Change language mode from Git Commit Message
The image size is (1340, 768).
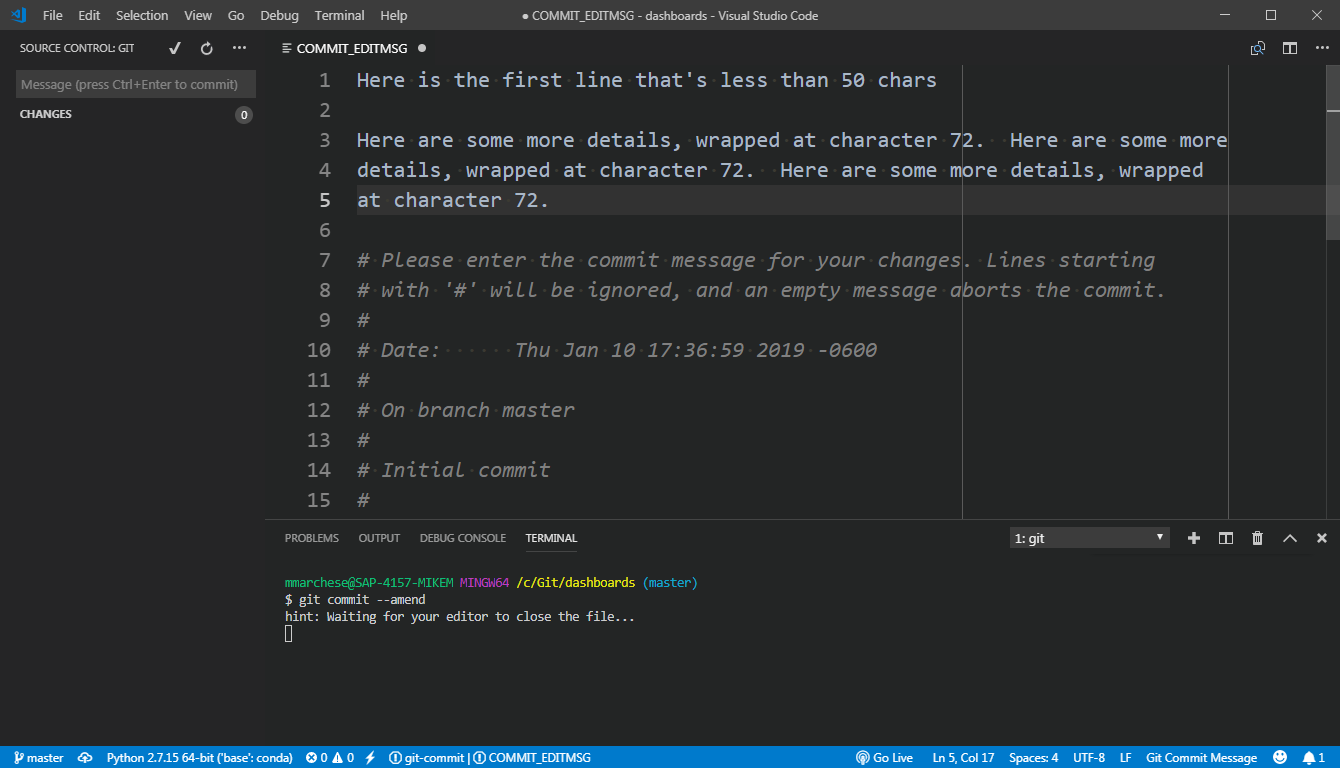click(x=1201, y=757)
